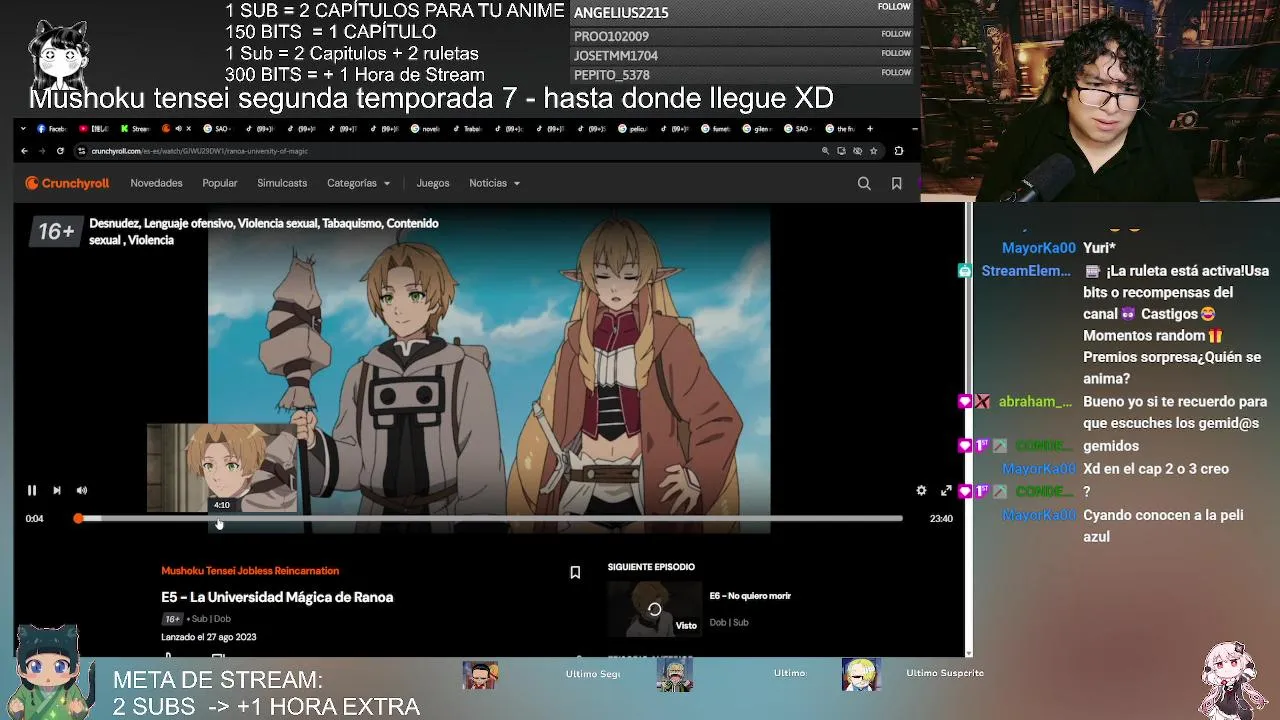Viewport: 1280px width, 720px height.
Task: Go forward in the browser
Action: pos(42,151)
